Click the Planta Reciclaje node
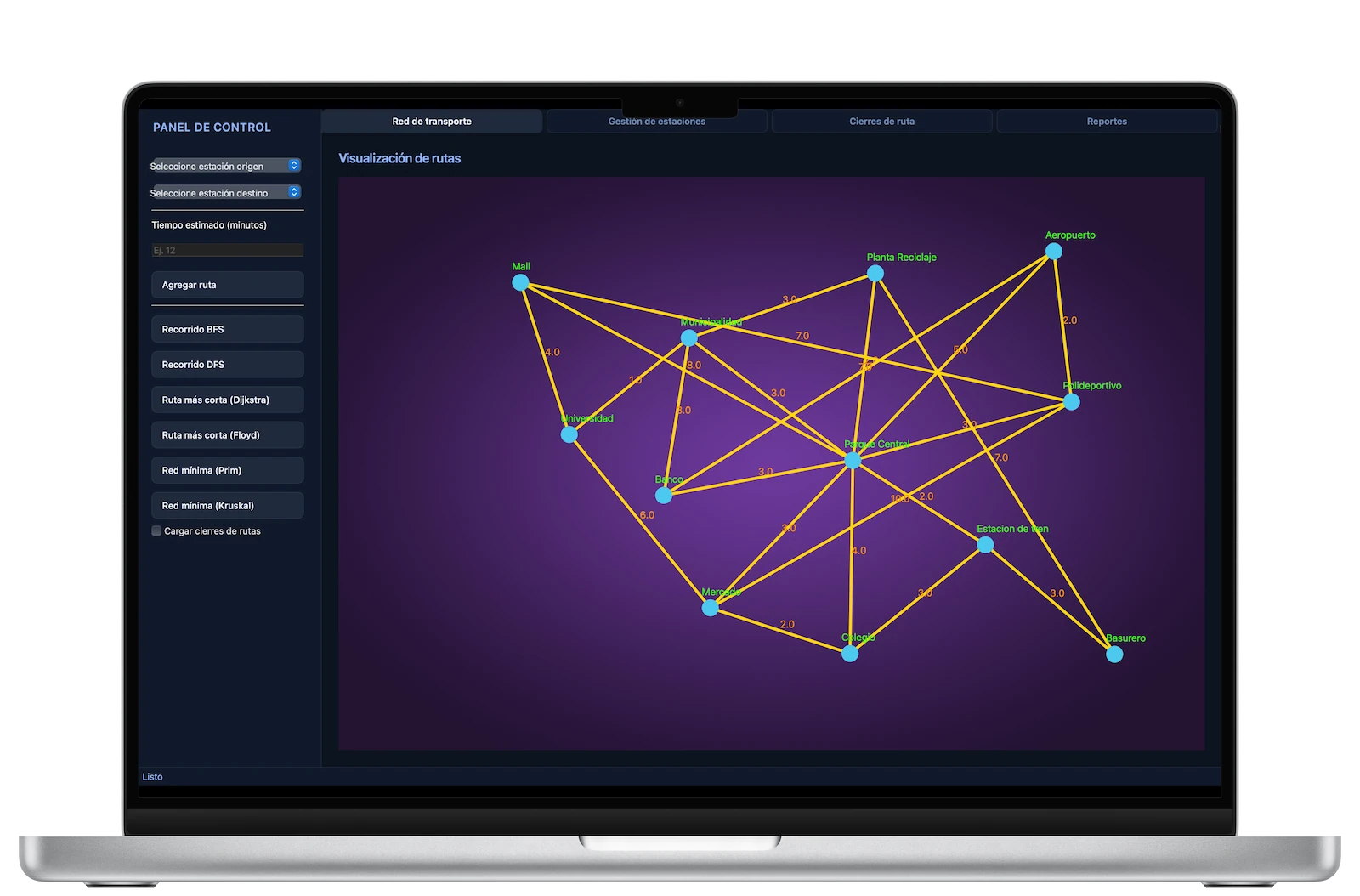The height and width of the screenshot is (896, 1360). coord(875,271)
